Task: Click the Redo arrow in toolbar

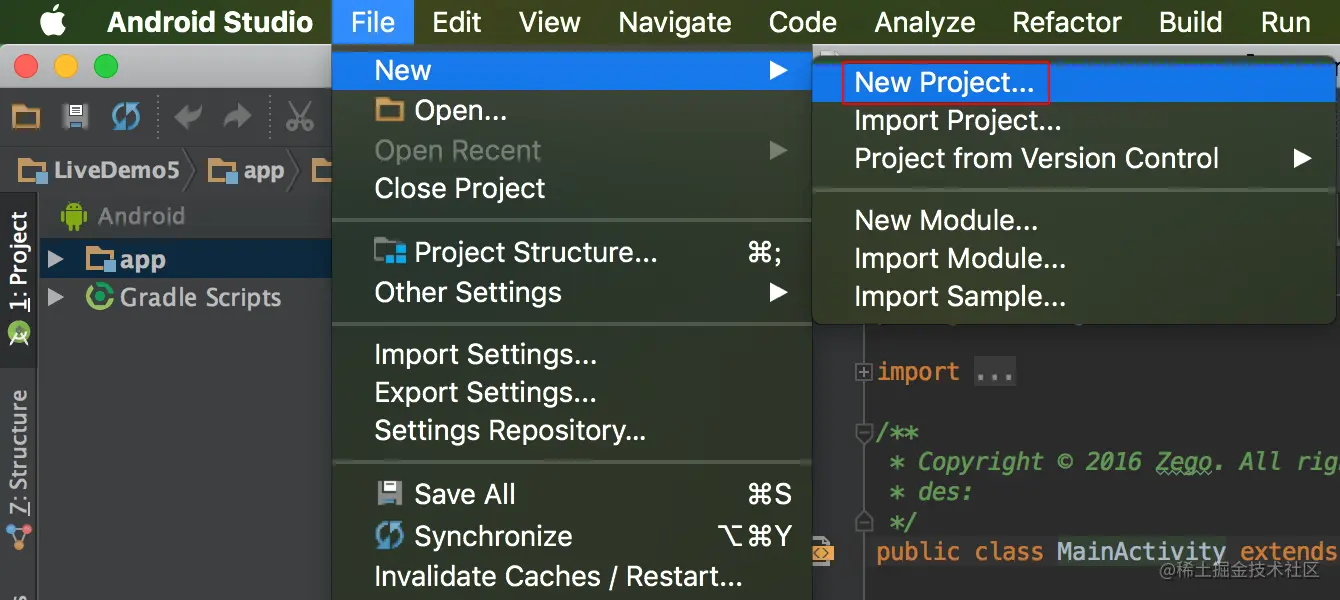Action: click(x=237, y=117)
